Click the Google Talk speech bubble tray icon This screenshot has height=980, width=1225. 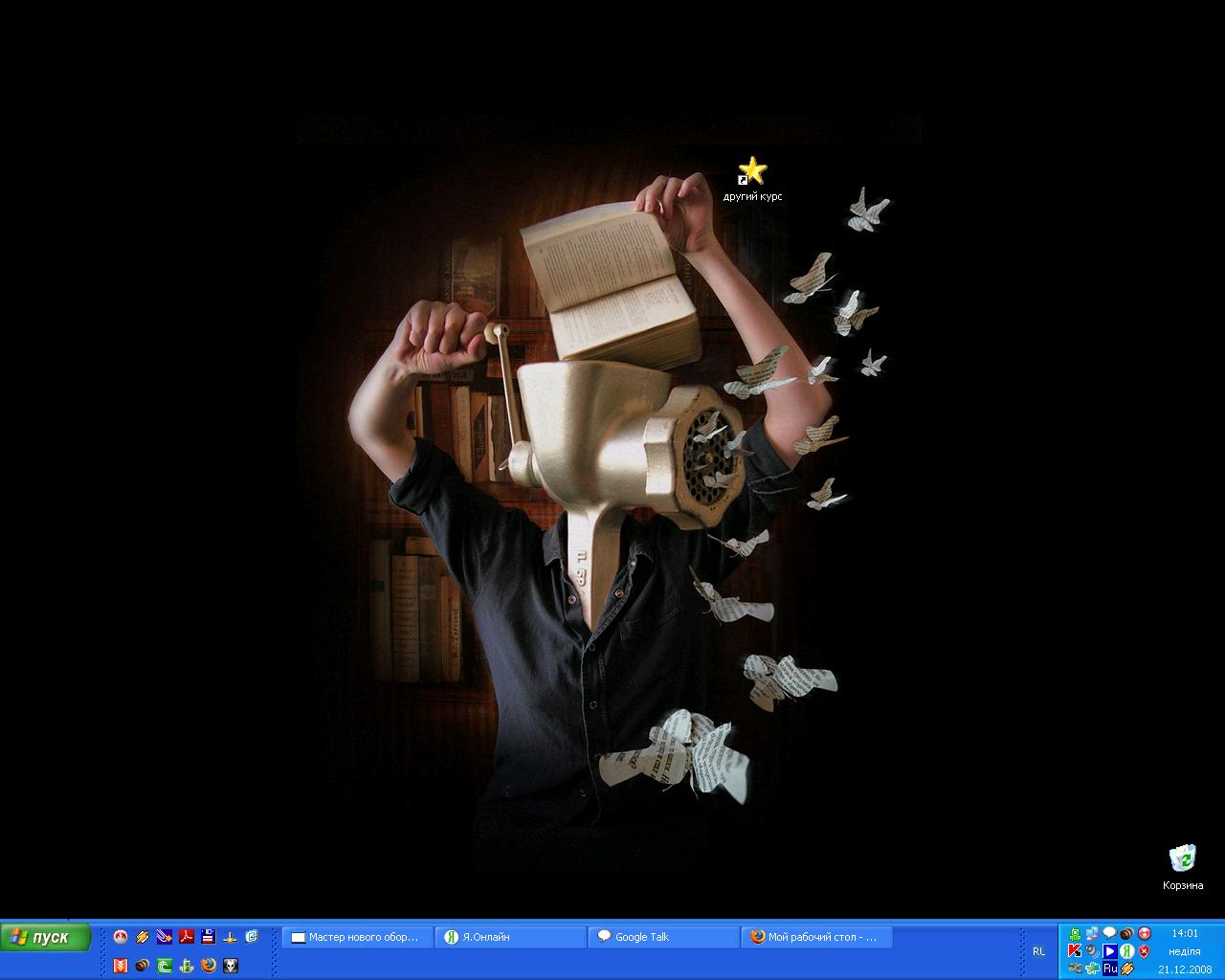click(1109, 932)
